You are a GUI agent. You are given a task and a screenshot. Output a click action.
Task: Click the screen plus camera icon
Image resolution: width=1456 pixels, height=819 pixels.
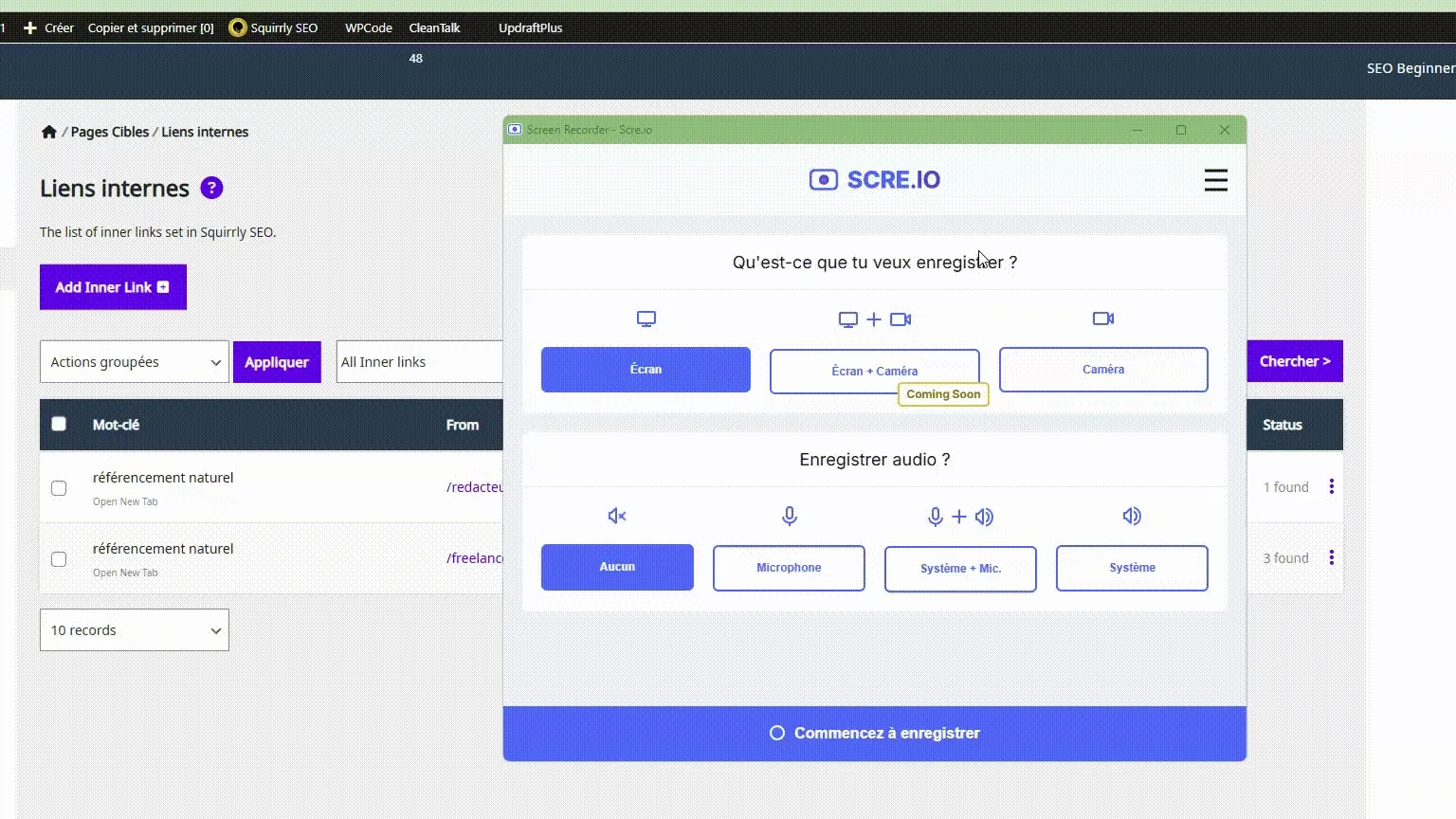[x=874, y=319]
